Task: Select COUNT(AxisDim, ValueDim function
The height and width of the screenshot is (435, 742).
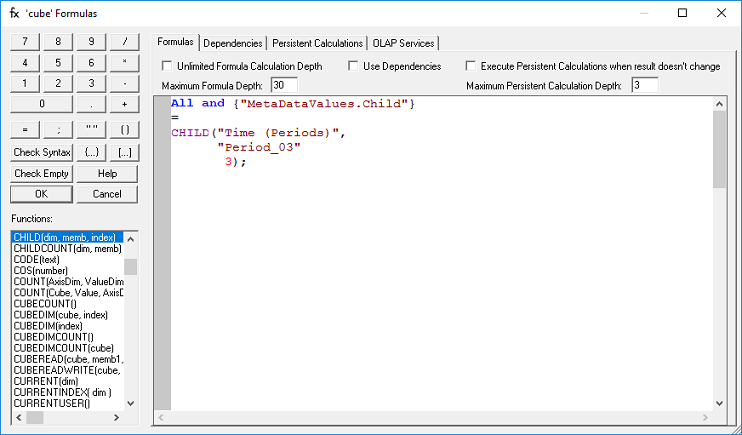Action: point(67,282)
